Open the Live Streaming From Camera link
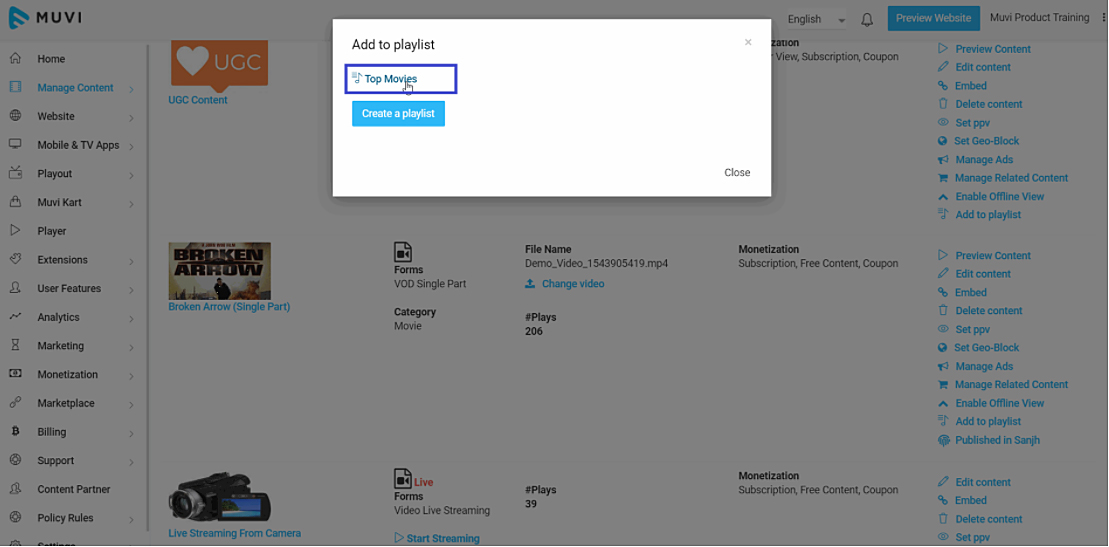This screenshot has width=1109, height=547. point(235,533)
